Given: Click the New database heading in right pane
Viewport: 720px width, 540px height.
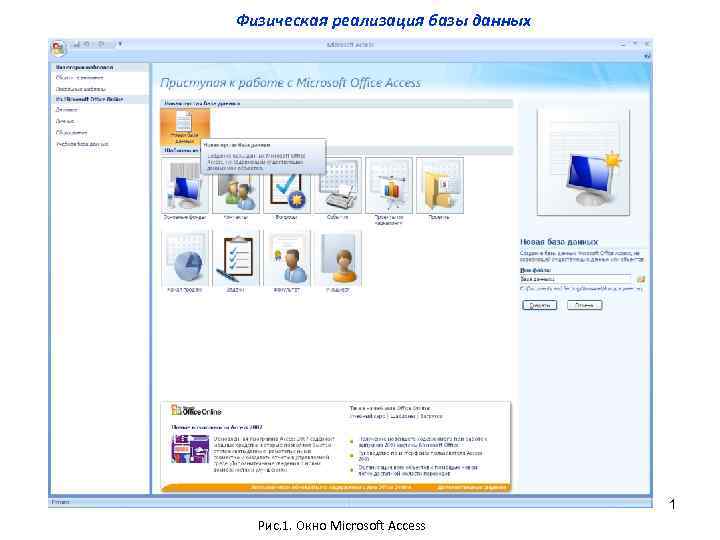Looking at the screenshot, I should click(x=559, y=242).
